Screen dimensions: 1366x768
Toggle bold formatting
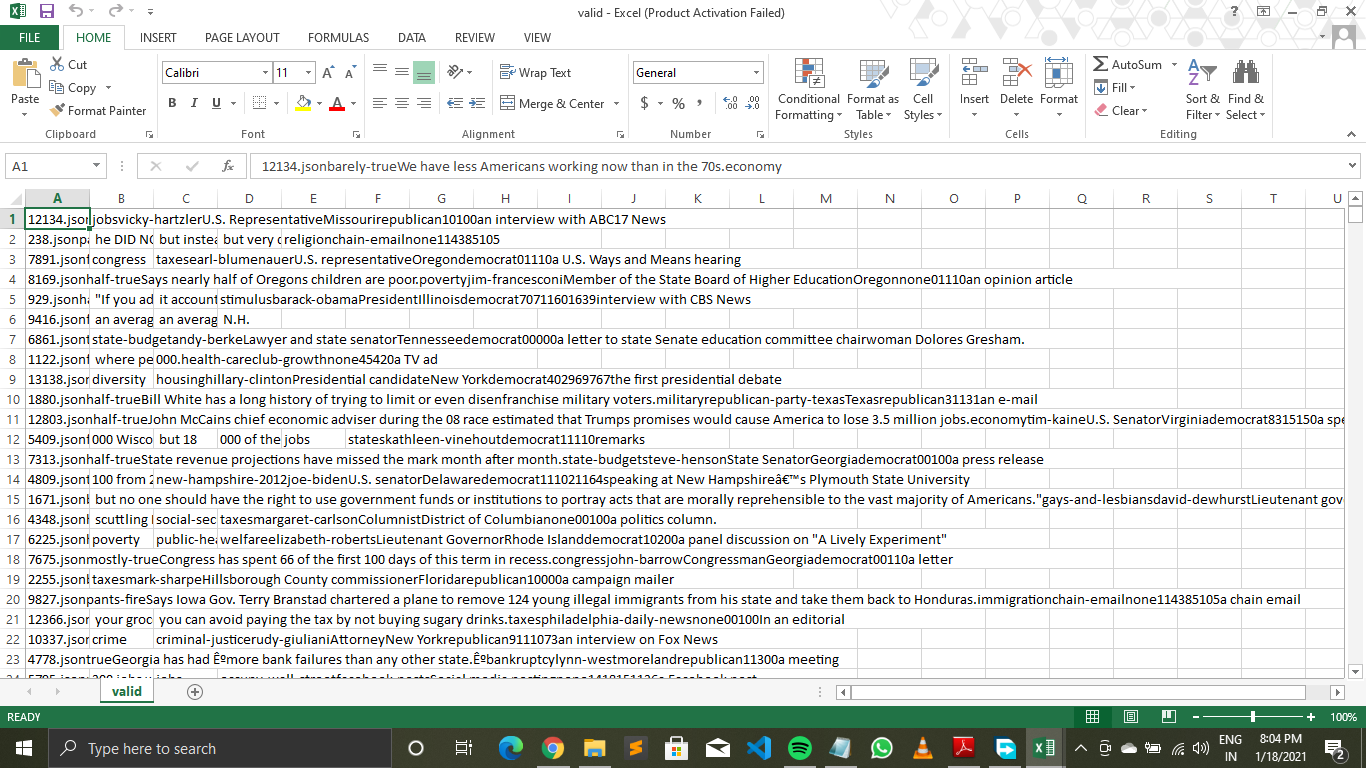(172, 103)
